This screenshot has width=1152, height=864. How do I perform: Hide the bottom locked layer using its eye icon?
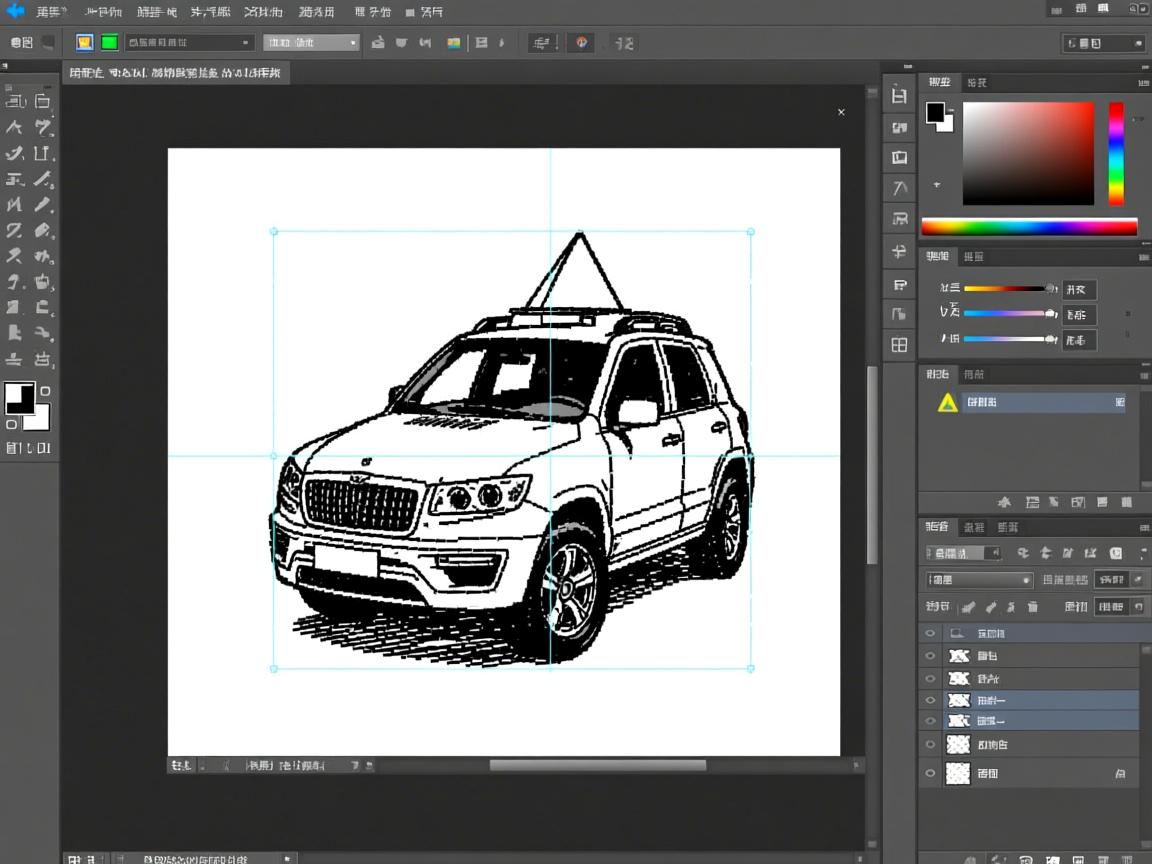point(931,773)
